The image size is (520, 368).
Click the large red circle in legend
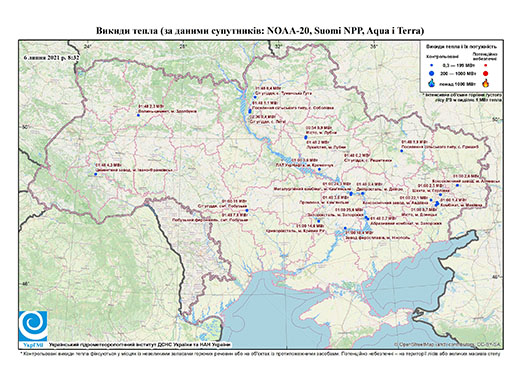485,73
